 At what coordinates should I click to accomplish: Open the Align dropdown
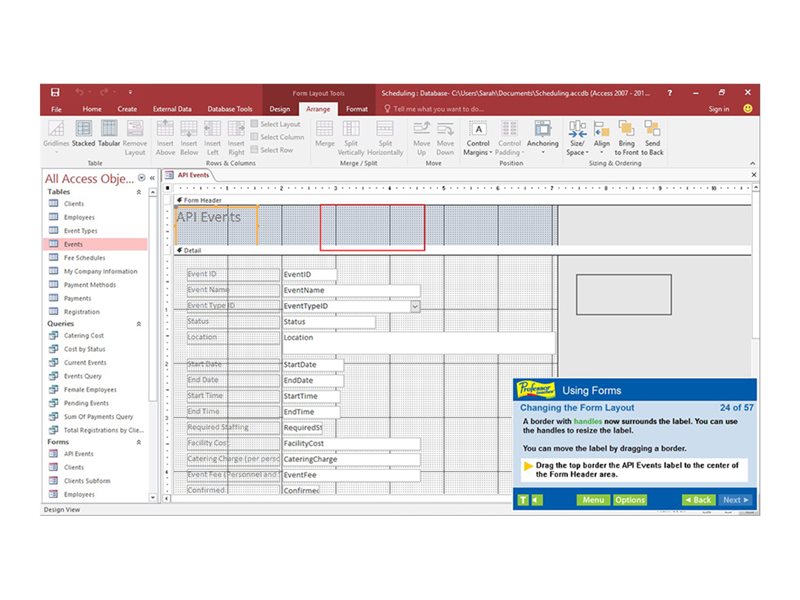tap(601, 137)
